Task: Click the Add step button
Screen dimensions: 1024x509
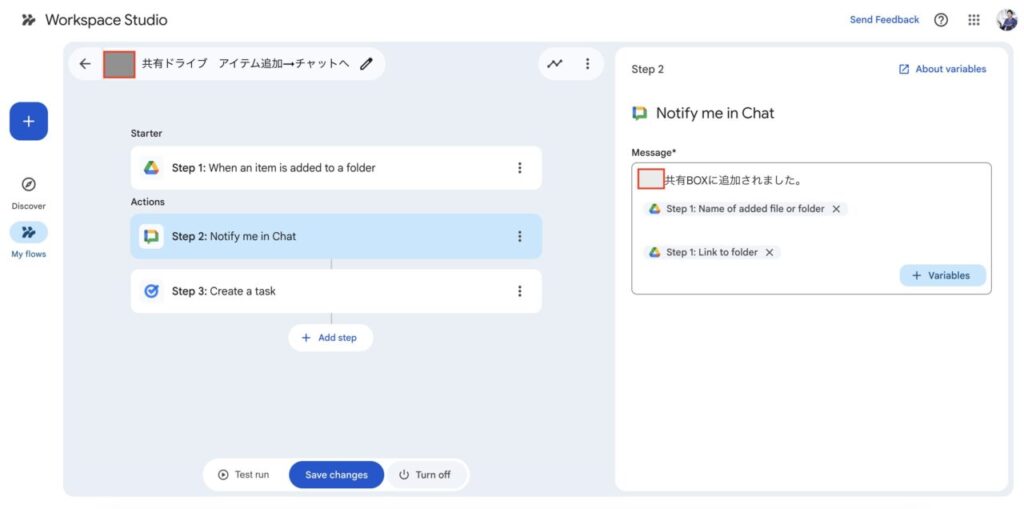Action: [330, 338]
